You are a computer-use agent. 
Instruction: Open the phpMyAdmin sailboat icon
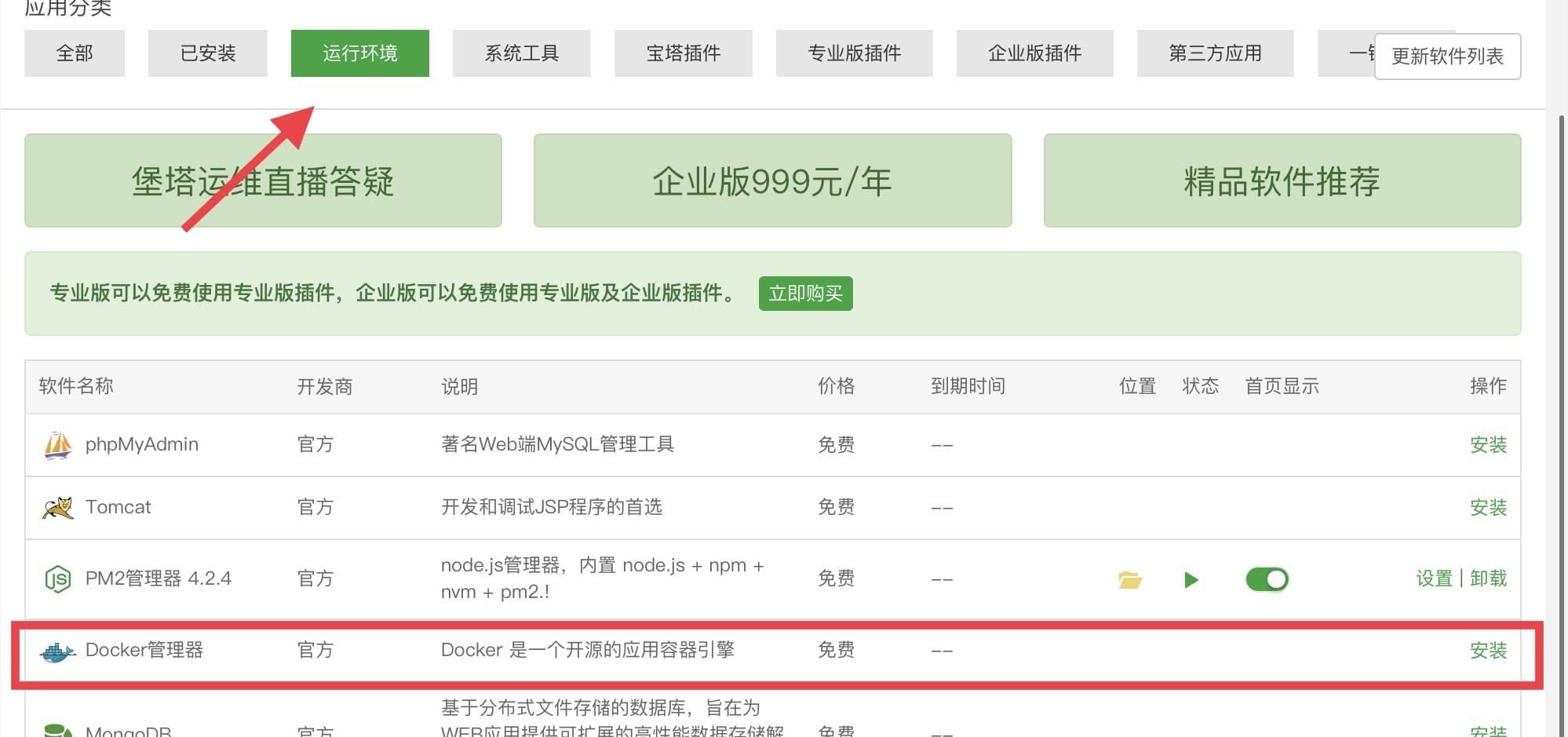pos(58,445)
